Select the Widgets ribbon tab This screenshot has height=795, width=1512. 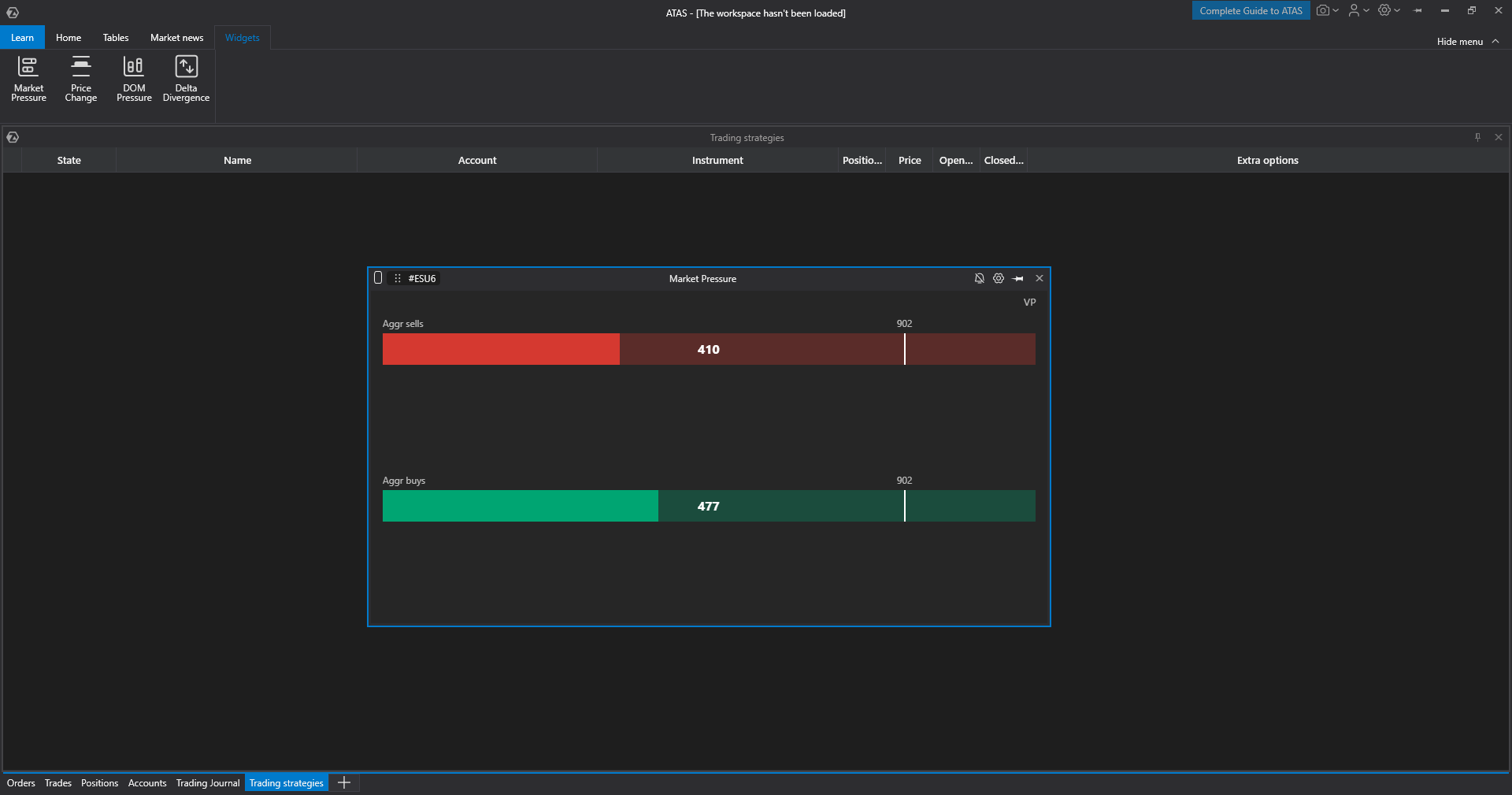[x=242, y=37]
